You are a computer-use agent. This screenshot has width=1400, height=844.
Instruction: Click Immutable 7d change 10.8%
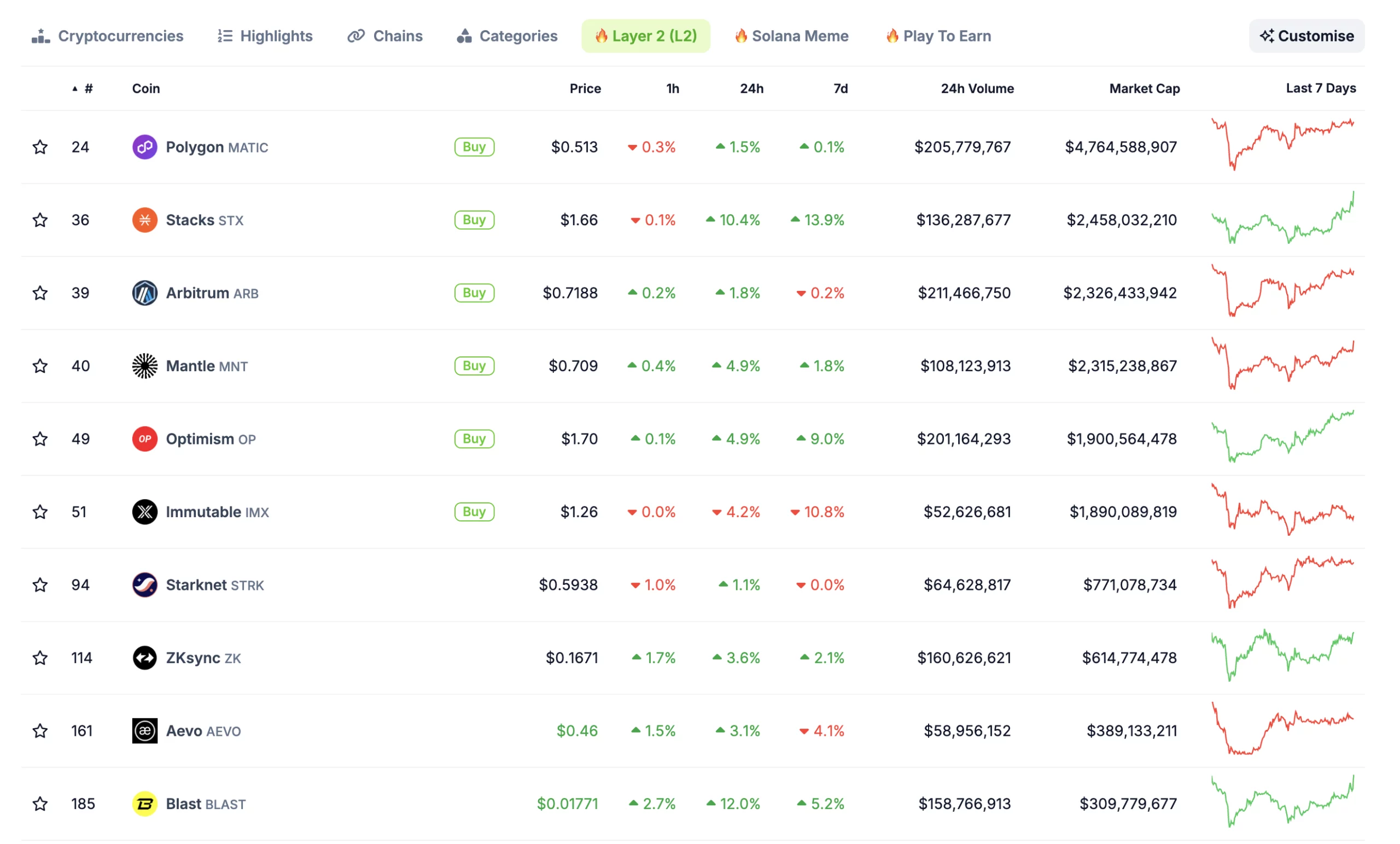coord(818,512)
